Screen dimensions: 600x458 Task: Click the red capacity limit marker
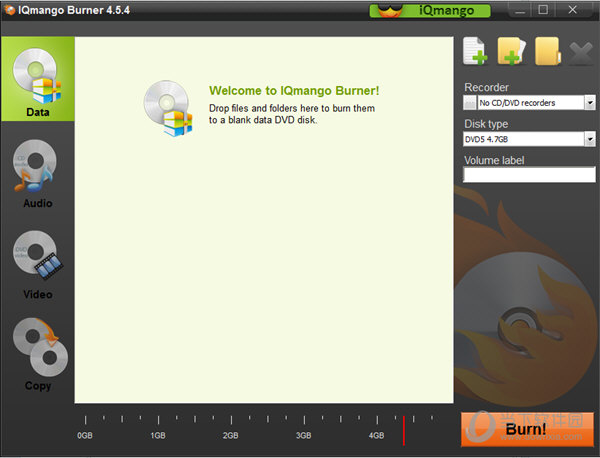pos(404,430)
